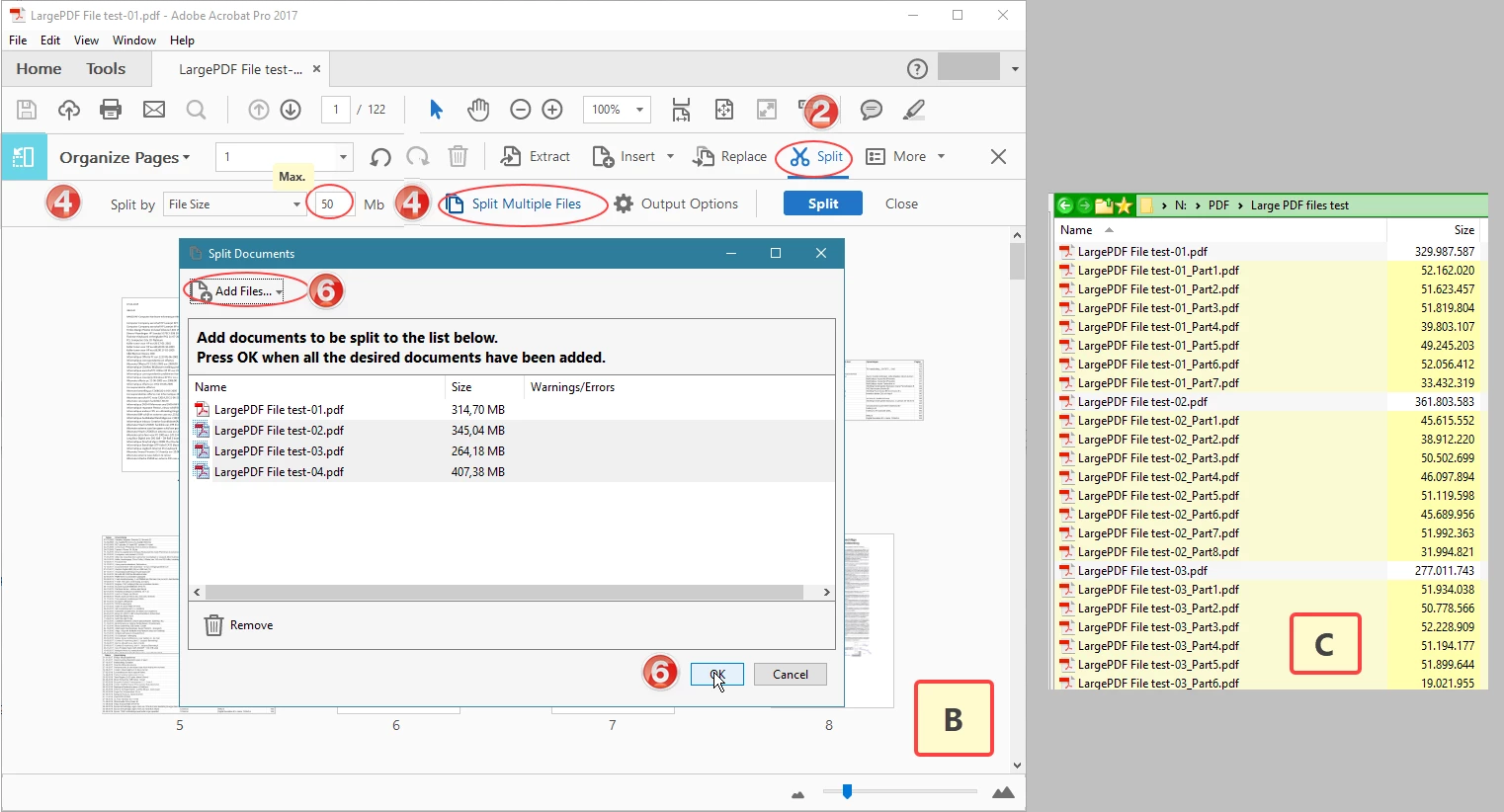1504x812 pixels.
Task: Click the blue Split button
Action: point(823,203)
